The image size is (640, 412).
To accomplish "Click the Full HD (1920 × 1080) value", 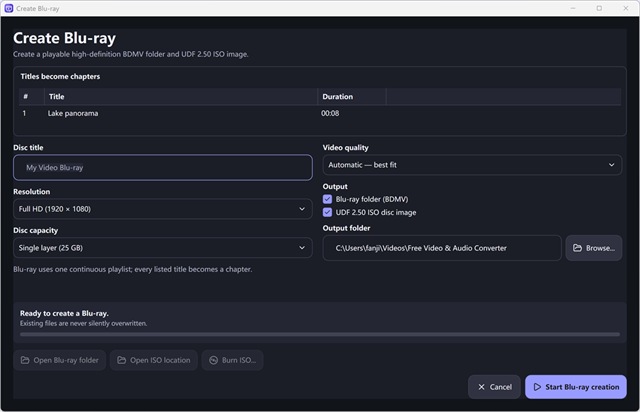I will (x=55, y=209).
